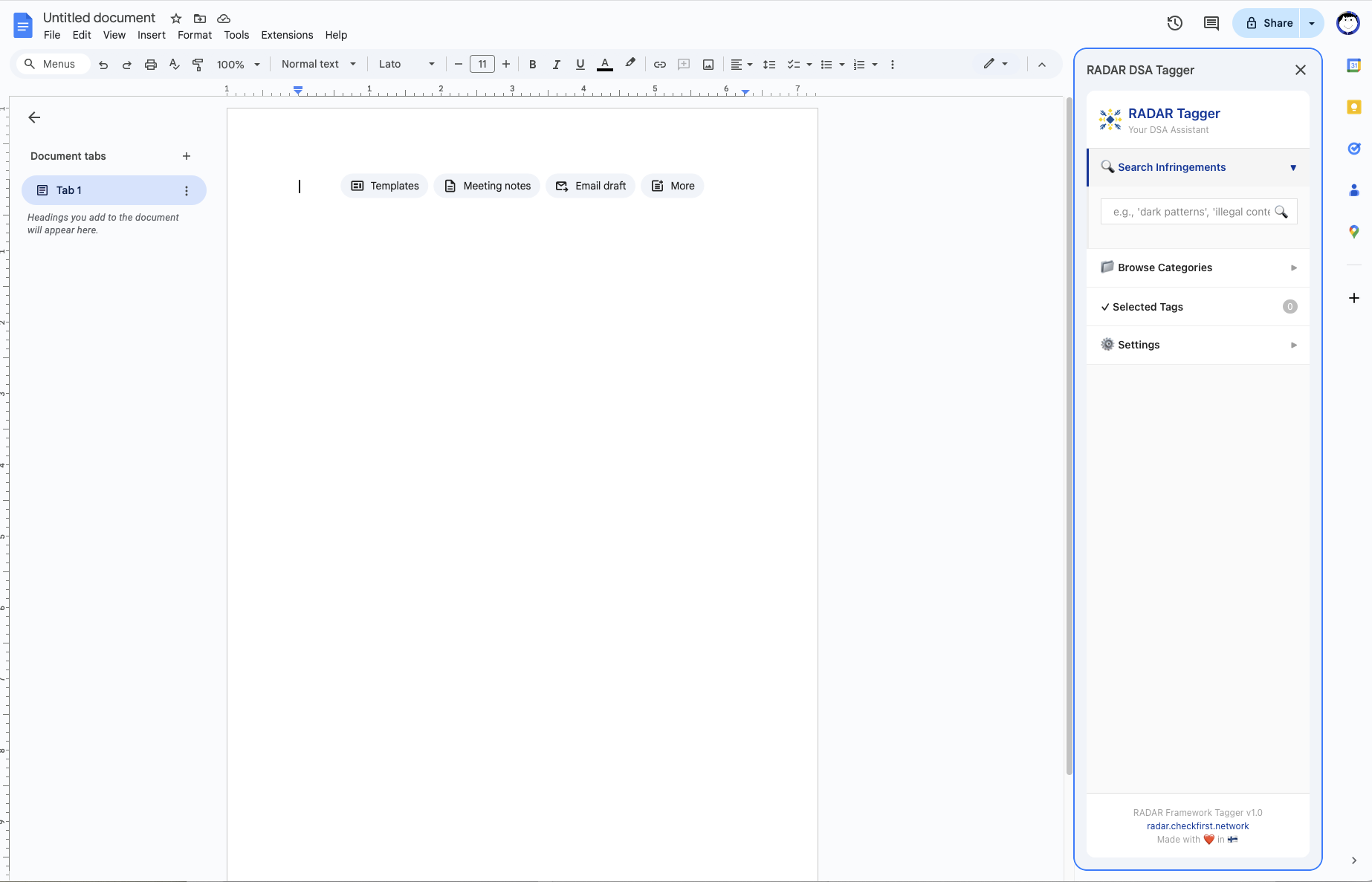1372x882 pixels.
Task: Open Tab 1 three-dot options
Action: [187, 191]
